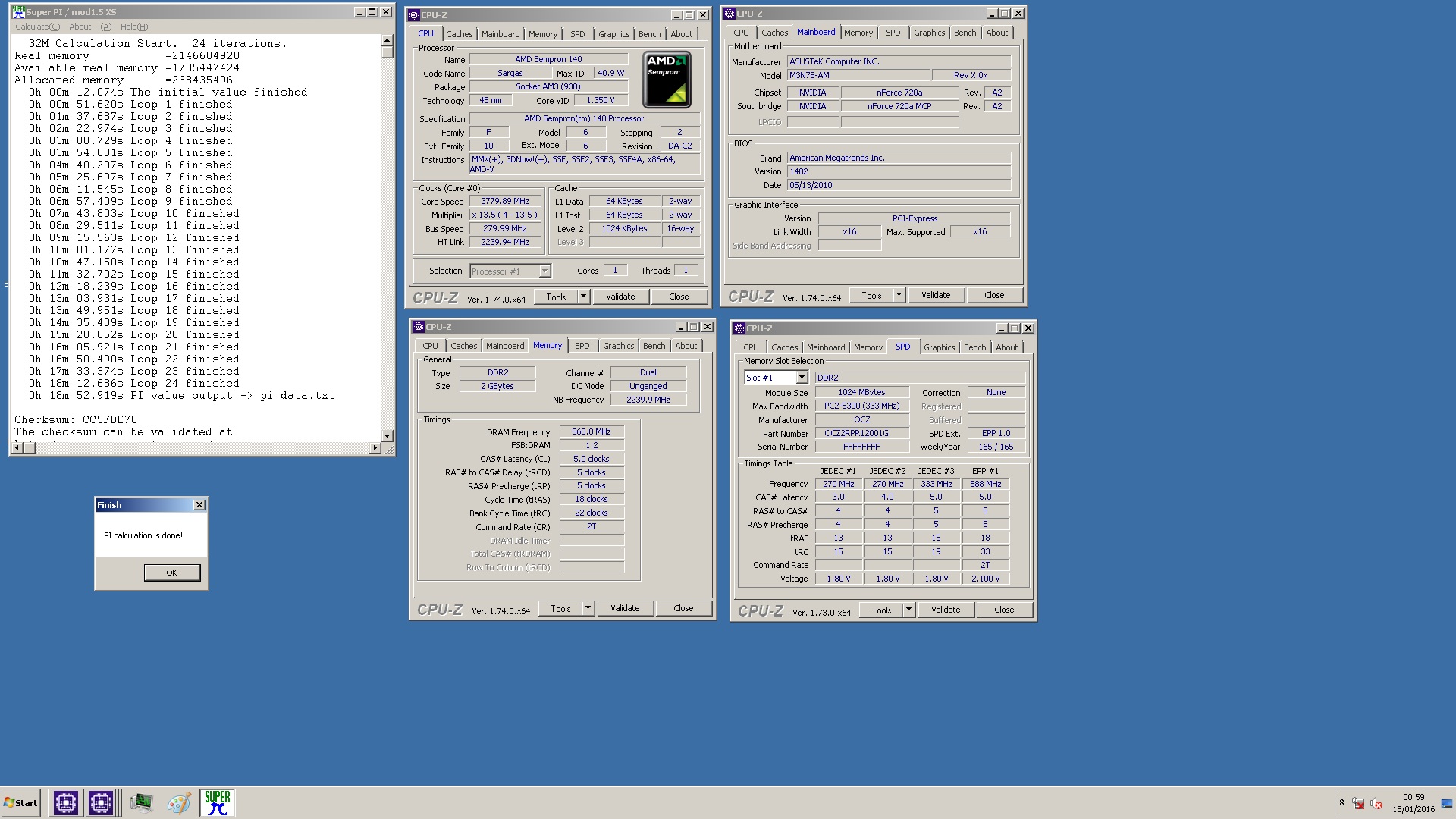
Task: Open the Paint palette taskbar icon
Action: 179,803
